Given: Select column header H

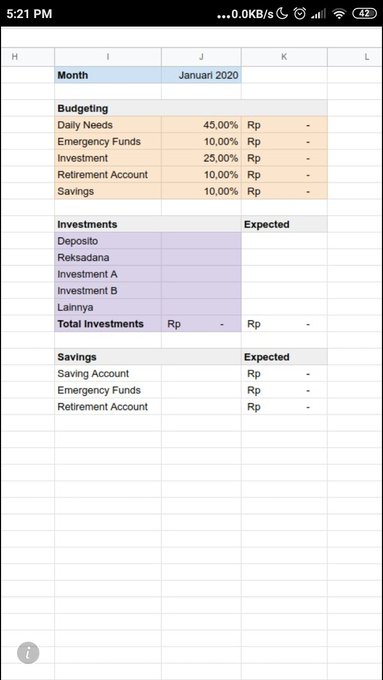Looking at the screenshot, I should (x=28, y=57).
